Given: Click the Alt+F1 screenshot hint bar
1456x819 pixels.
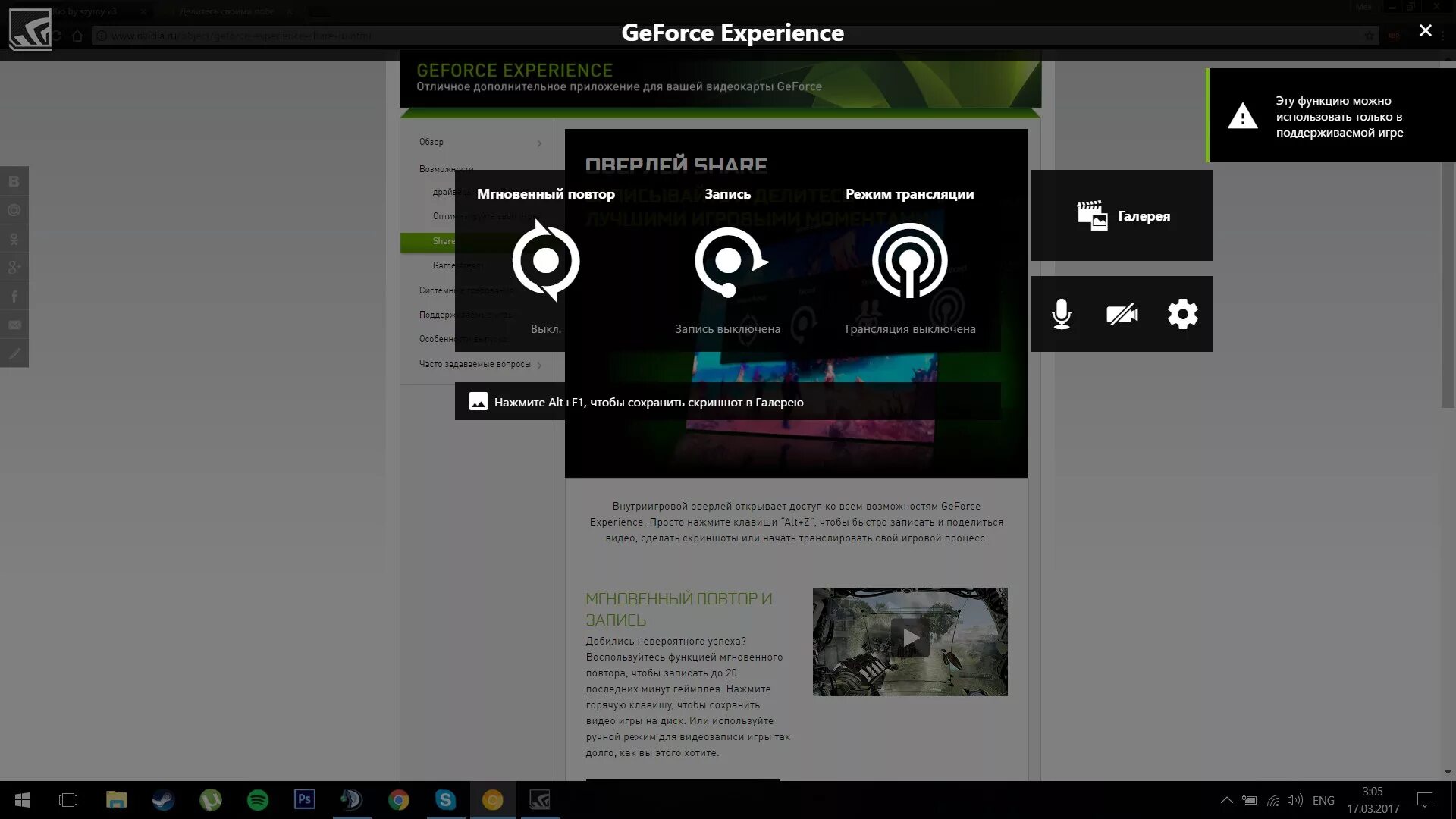Looking at the screenshot, I should point(728,402).
